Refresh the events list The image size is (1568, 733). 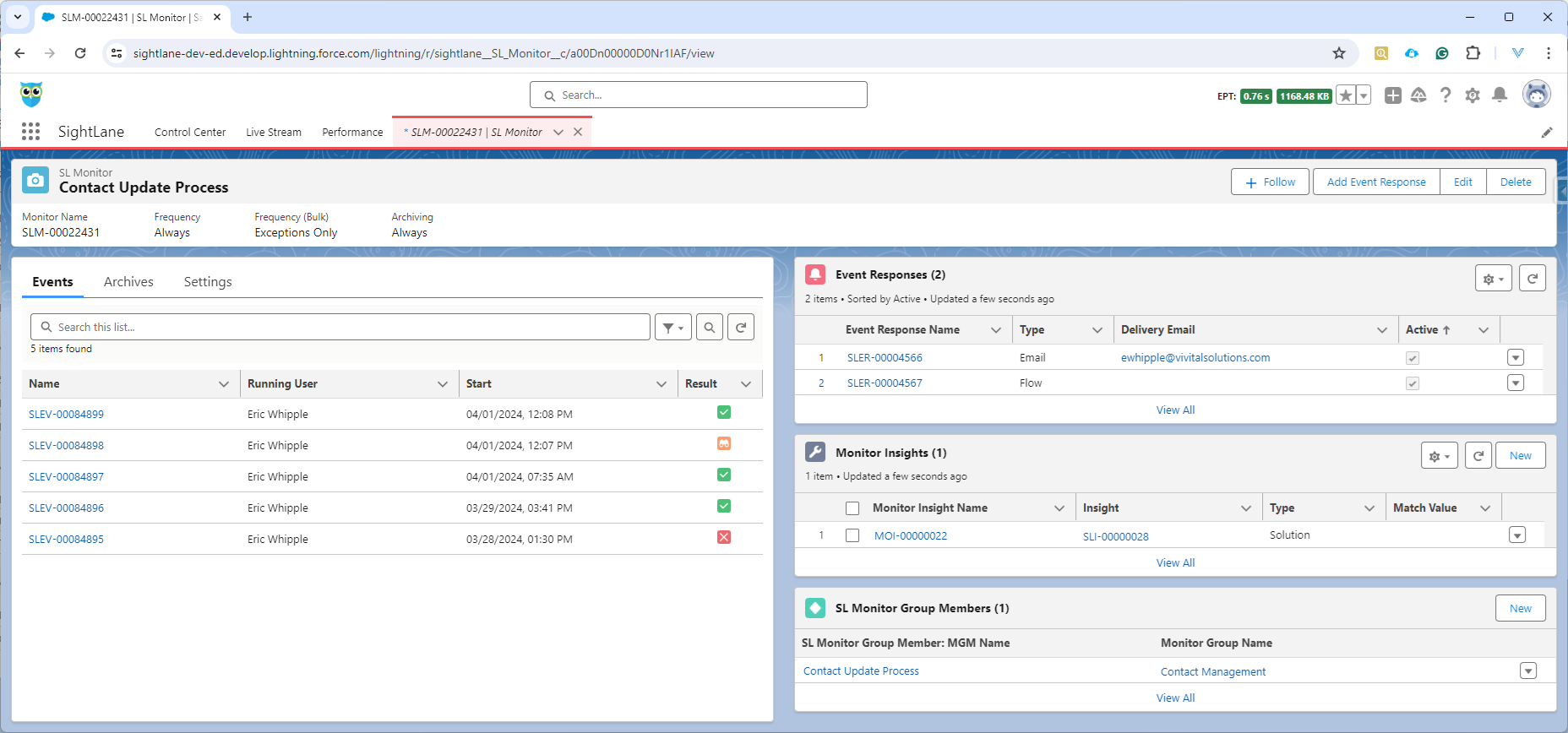pos(741,327)
